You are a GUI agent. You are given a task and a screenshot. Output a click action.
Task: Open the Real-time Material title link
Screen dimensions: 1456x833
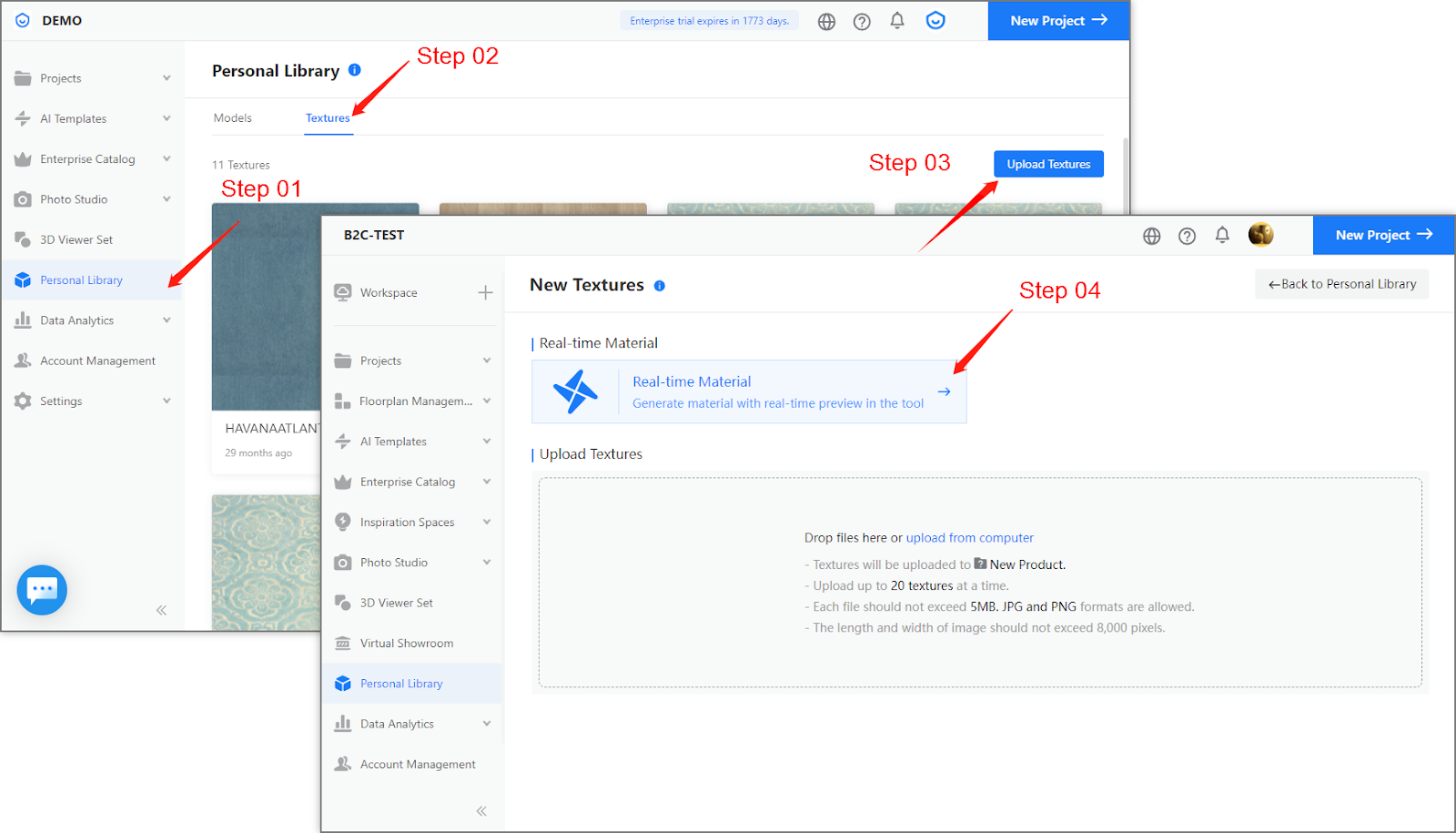pyautogui.click(x=692, y=381)
